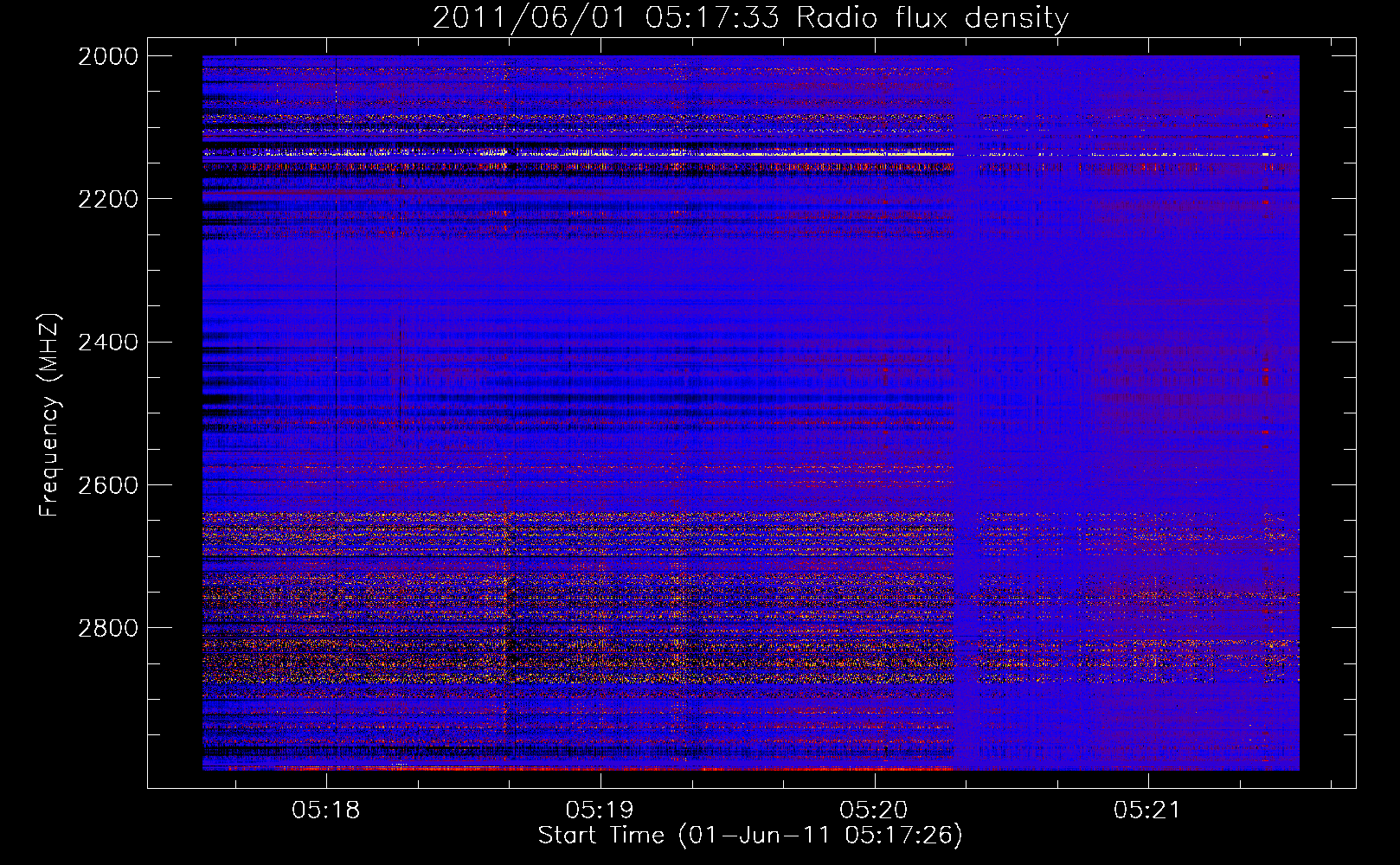Click the '05:19' time axis label
Screen dimensions: 1400x865
[600, 811]
